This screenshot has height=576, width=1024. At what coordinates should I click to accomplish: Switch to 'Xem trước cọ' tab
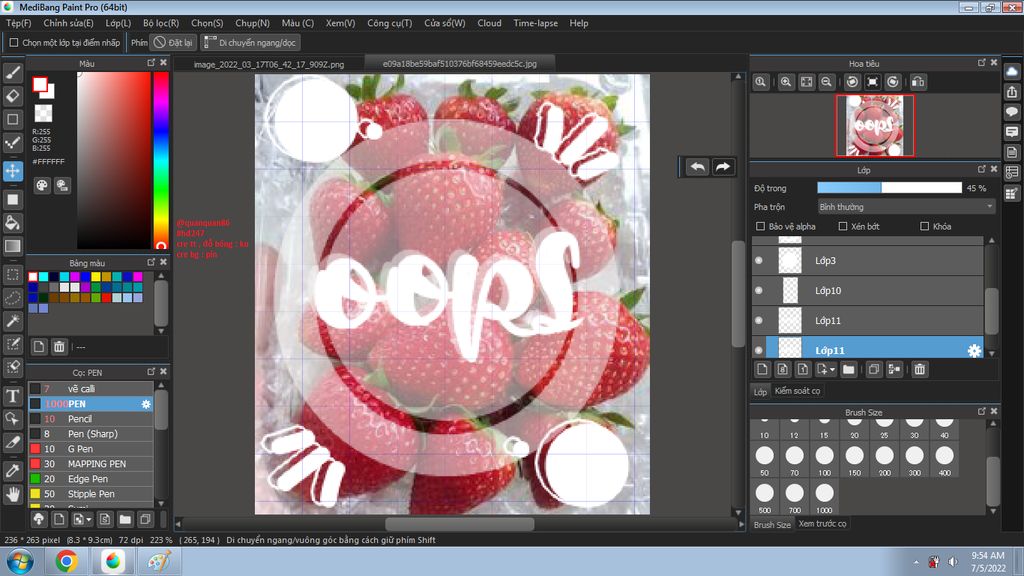[x=822, y=524]
